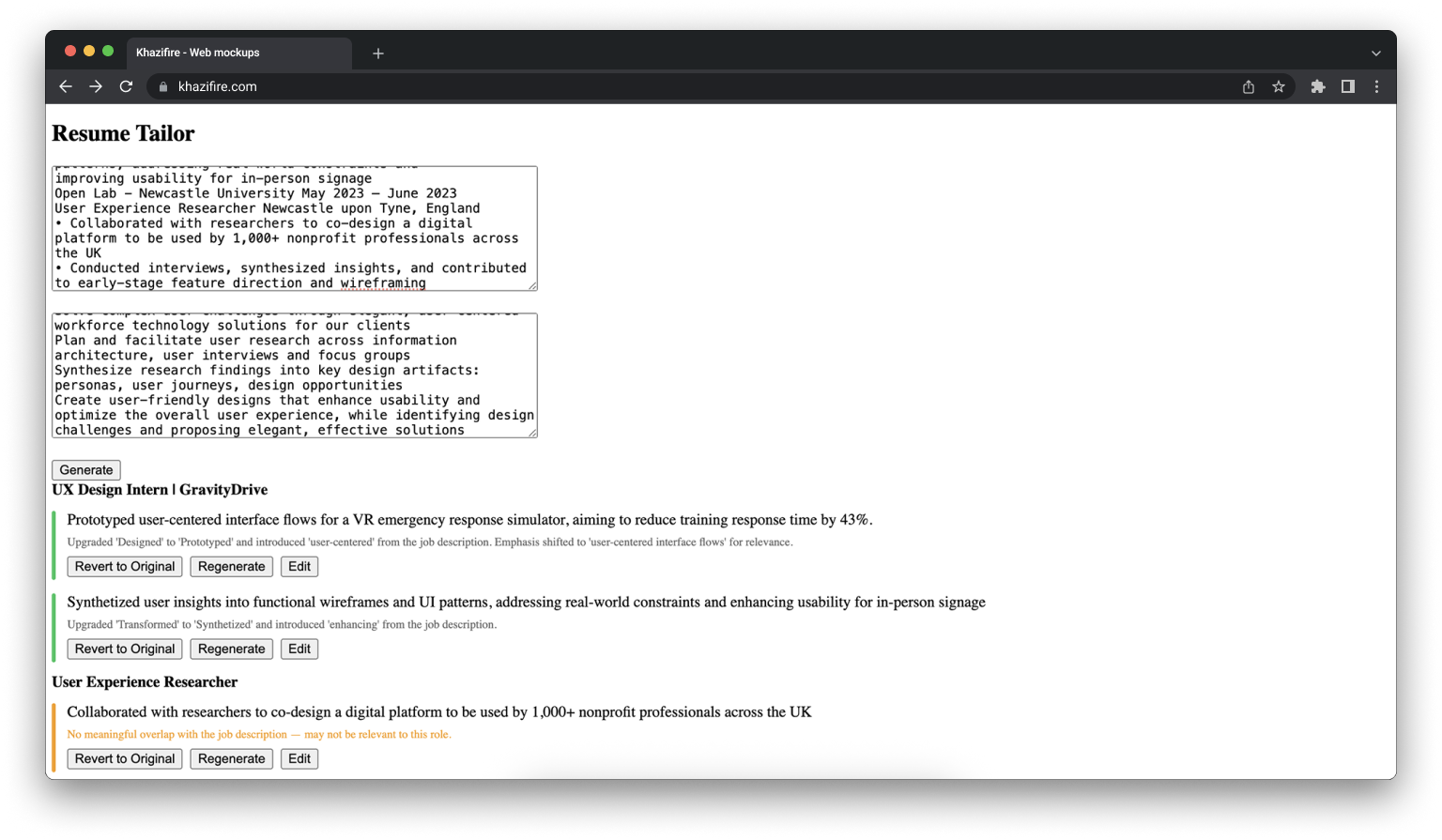Go forward with the forward arrow icon

click(x=95, y=85)
